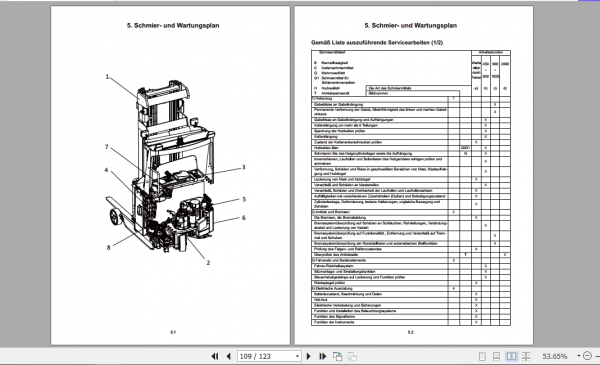Click the greyed-out next view icon
The image size is (600, 365).
click(352, 356)
